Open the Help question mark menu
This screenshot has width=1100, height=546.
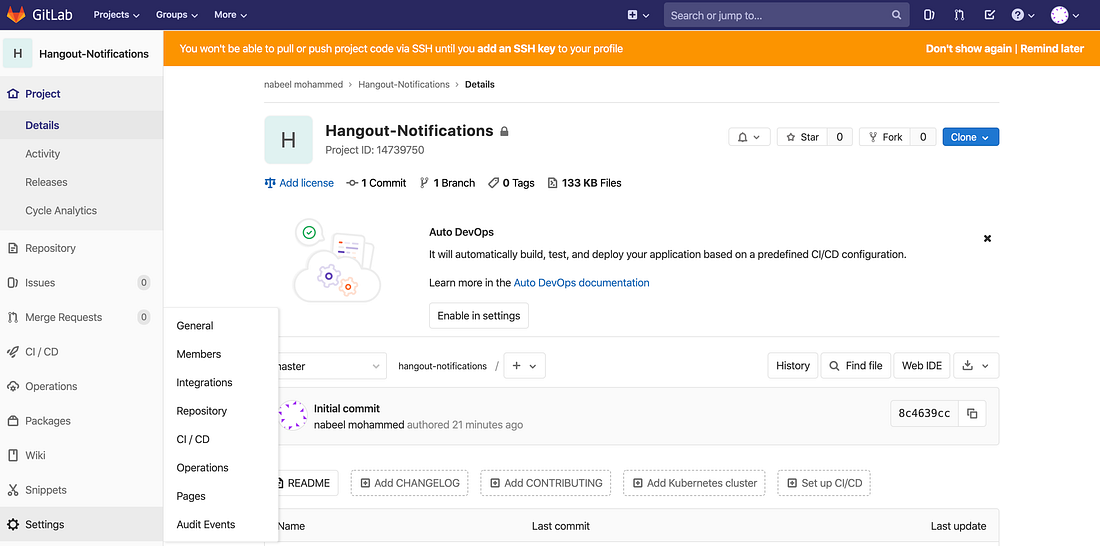1022,15
